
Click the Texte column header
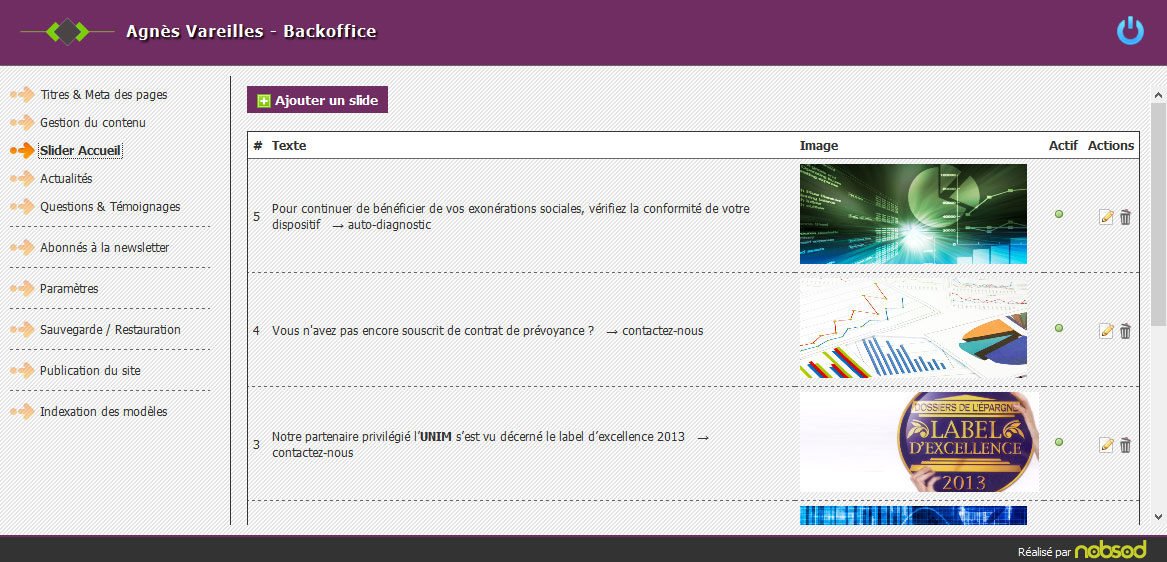289,145
